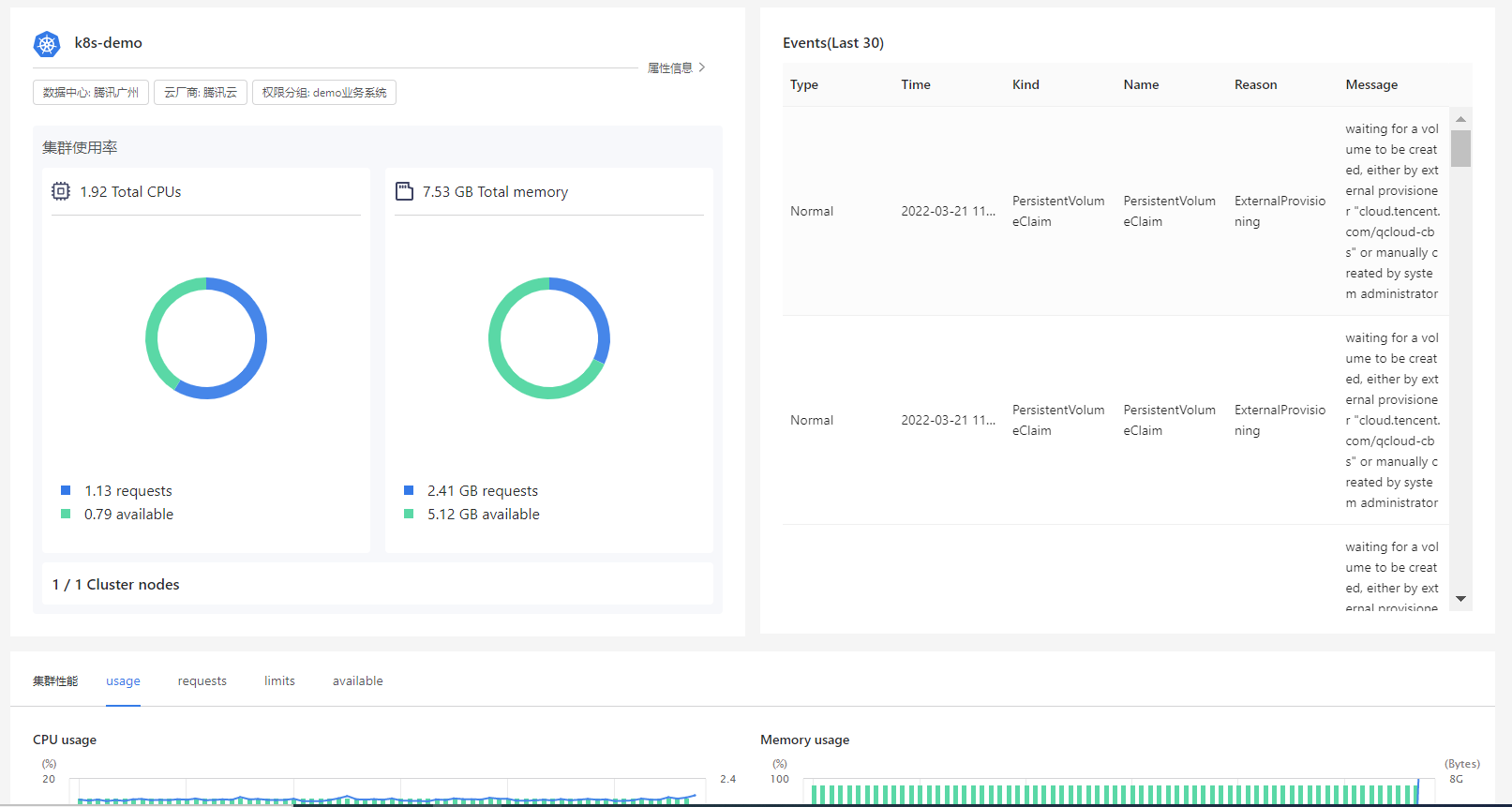
Task: Switch to the limits tab
Action: pos(279,681)
